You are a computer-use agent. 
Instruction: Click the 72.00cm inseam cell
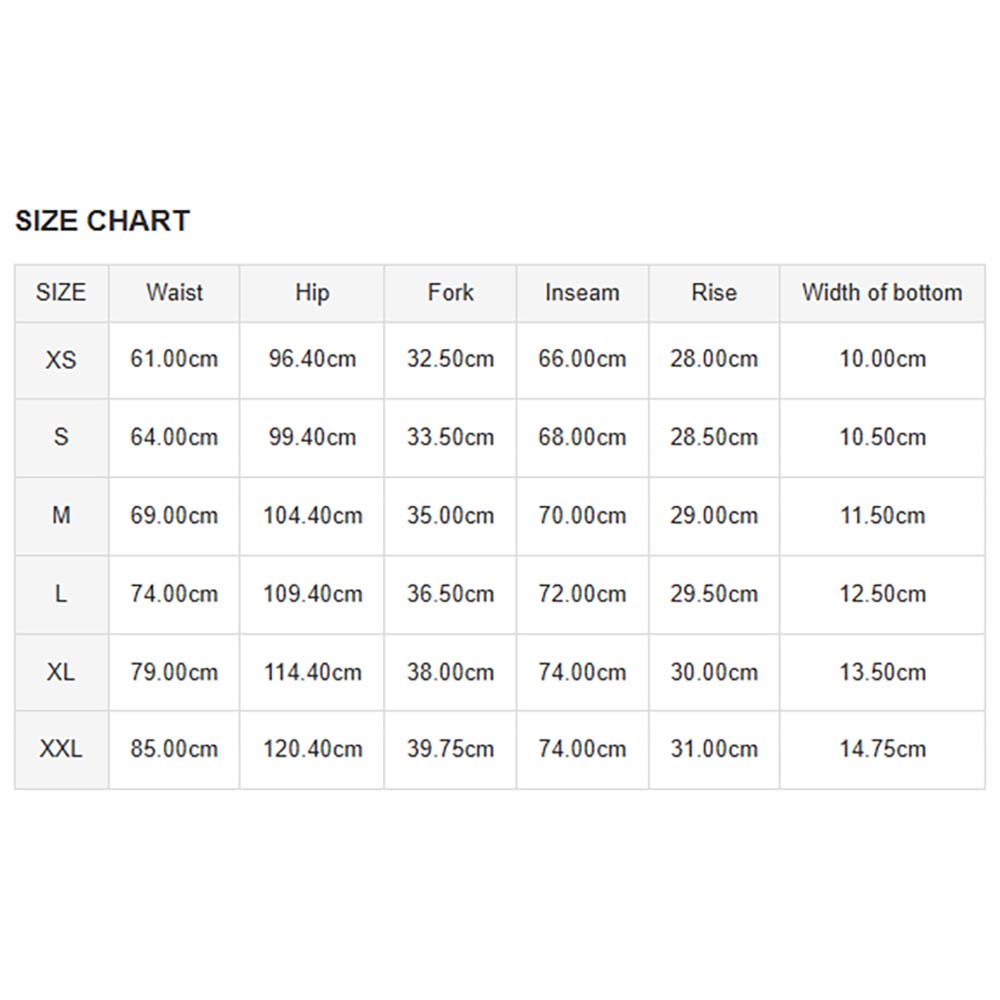click(x=582, y=594)
